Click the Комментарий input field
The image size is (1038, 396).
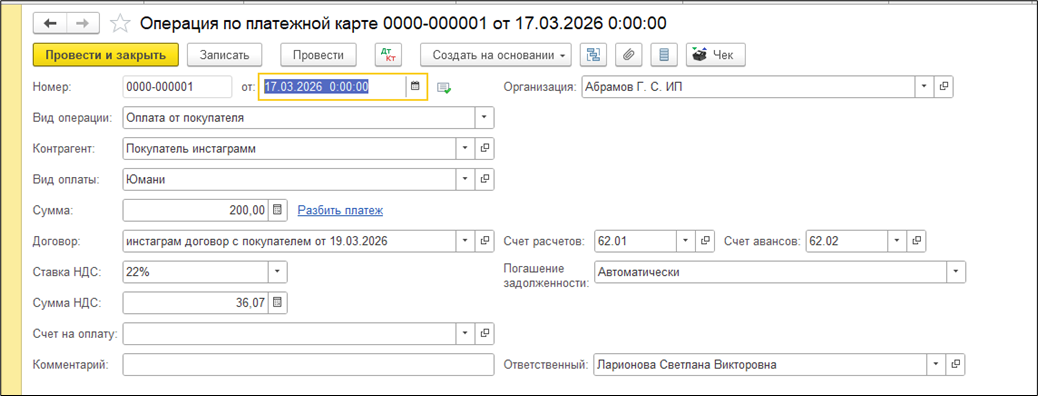point(308,364)
